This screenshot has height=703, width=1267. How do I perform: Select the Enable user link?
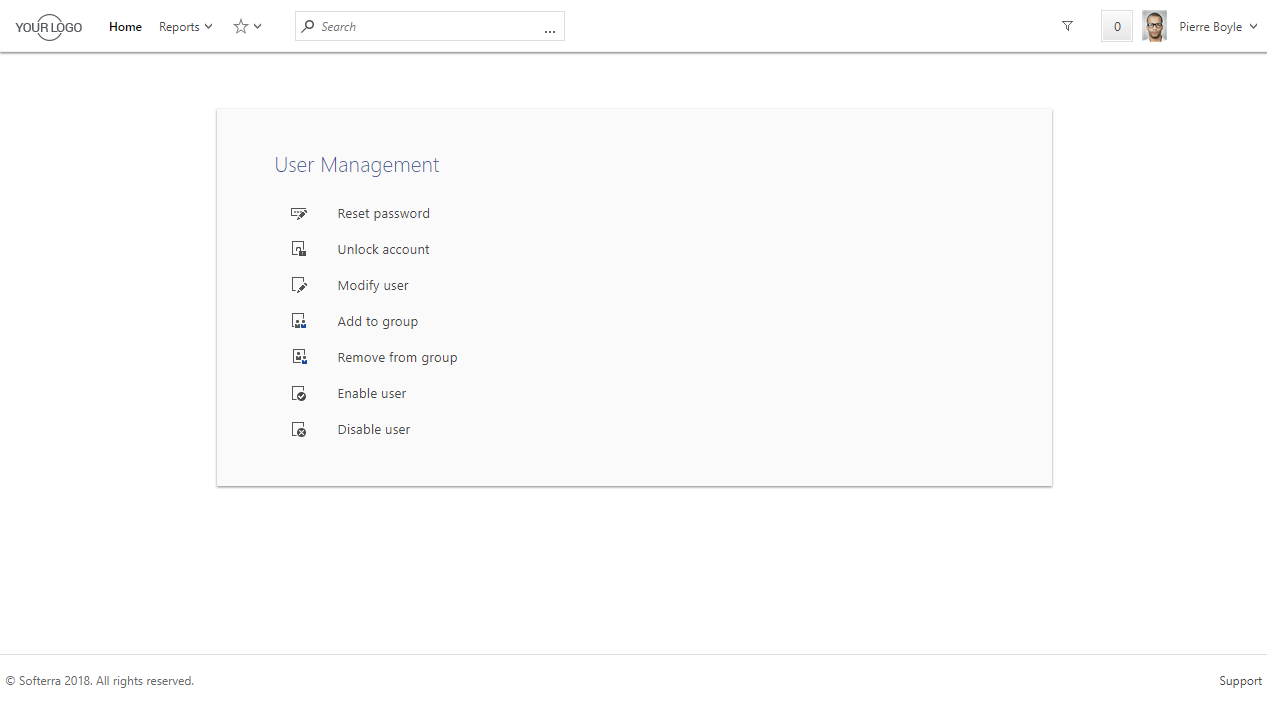coord(372,394)
